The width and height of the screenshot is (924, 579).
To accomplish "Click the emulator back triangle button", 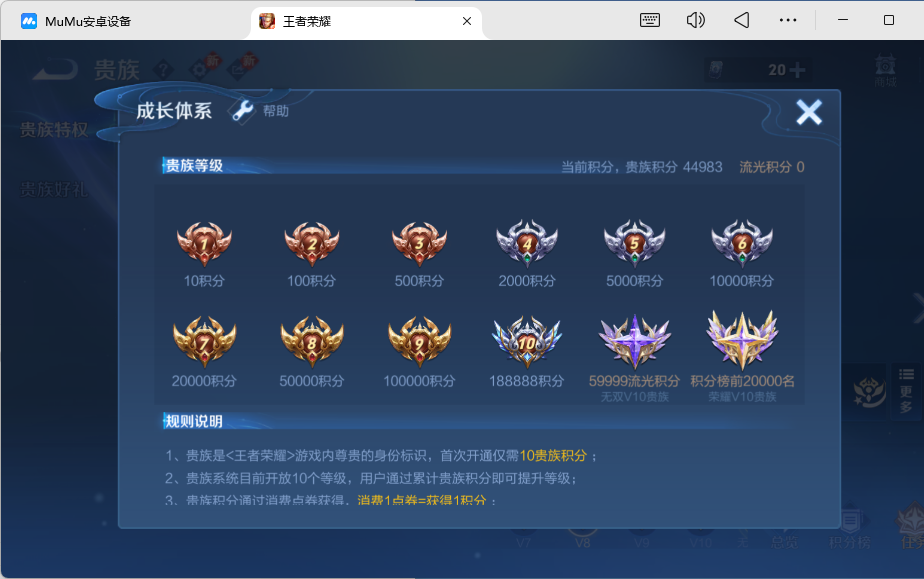I will (741, 20).
